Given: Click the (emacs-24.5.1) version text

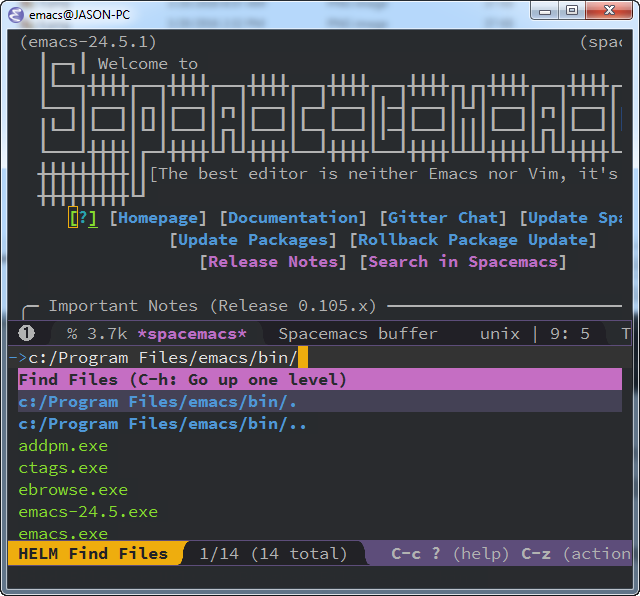Looking at the screenshot, I should 88,42.
